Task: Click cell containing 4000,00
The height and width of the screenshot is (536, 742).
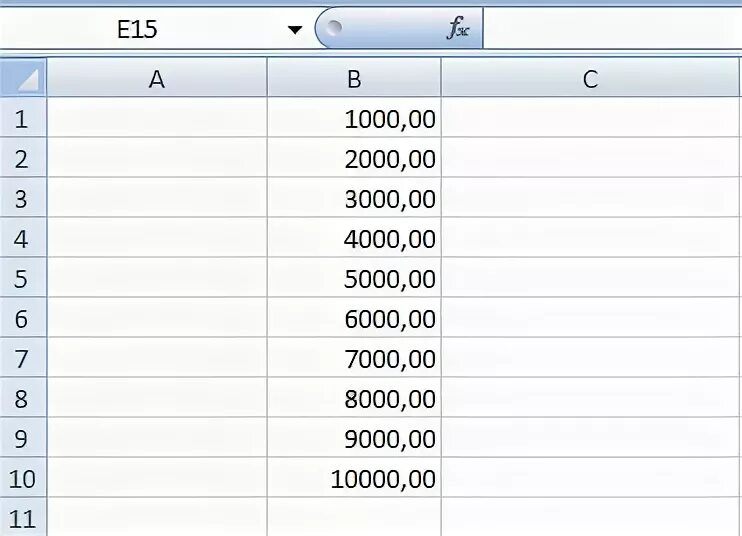Action: pyautogui.click(x=354, y=237)
